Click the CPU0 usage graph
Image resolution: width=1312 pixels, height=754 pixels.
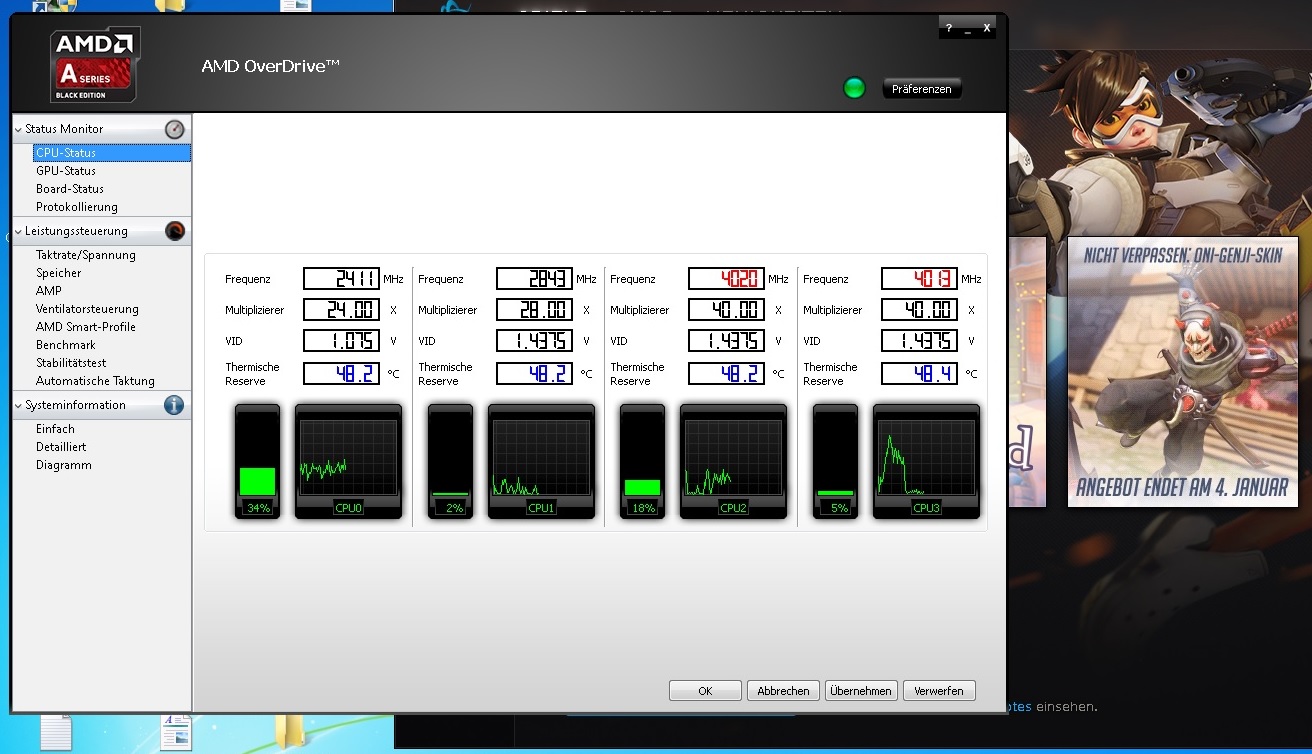click(x=348, y=461)
